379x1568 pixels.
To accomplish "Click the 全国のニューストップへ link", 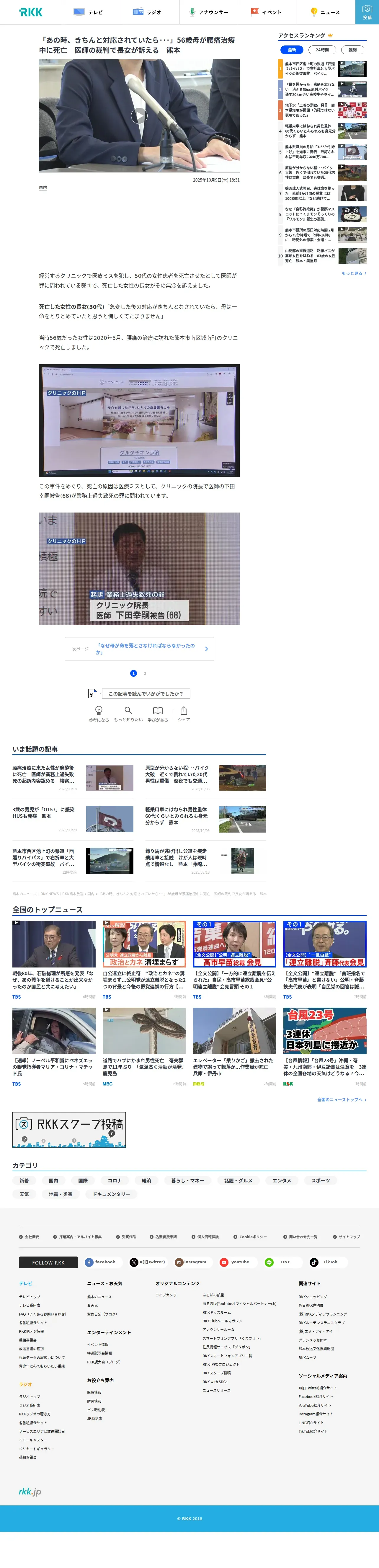I will [341, 1100].
